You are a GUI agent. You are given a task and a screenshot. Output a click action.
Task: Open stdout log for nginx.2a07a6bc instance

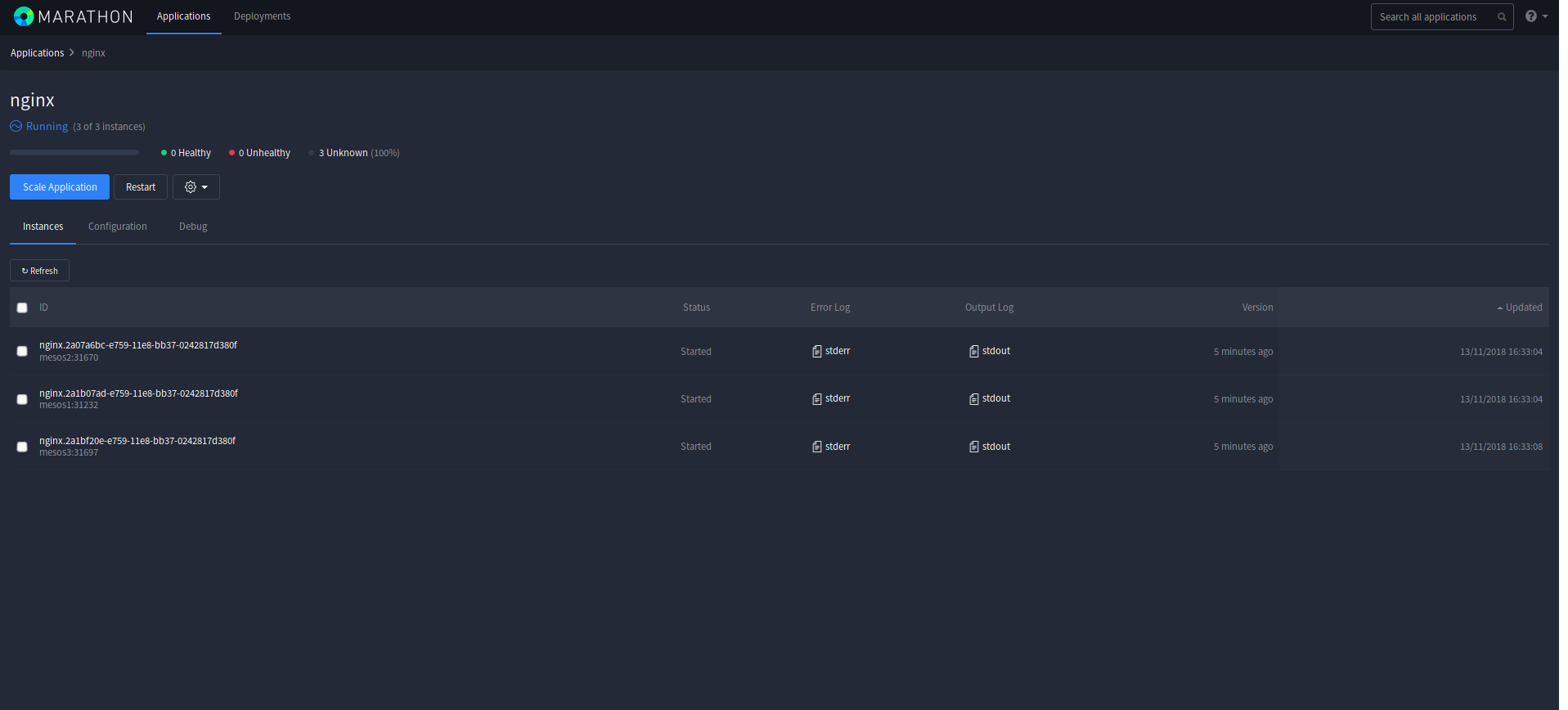click(990, 351)
